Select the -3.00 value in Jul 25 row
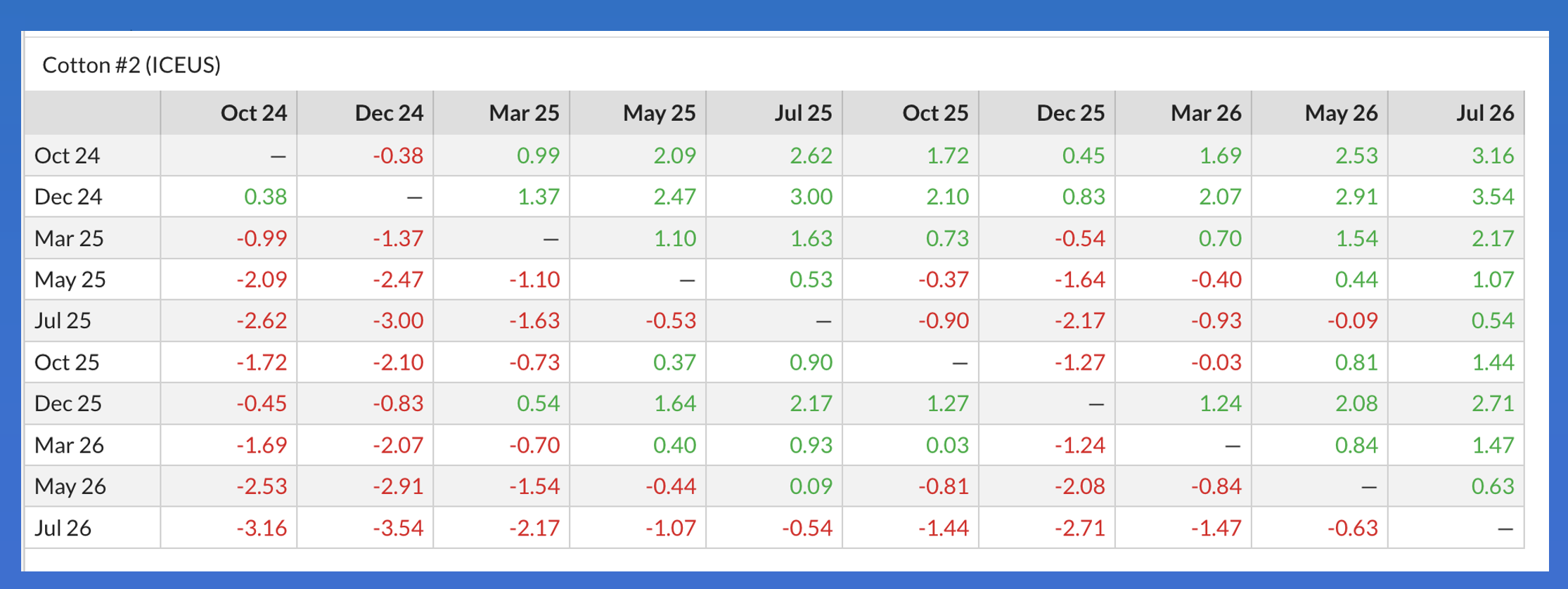Viewport: 1568px width, 589px height. click(x=398, y=321)
